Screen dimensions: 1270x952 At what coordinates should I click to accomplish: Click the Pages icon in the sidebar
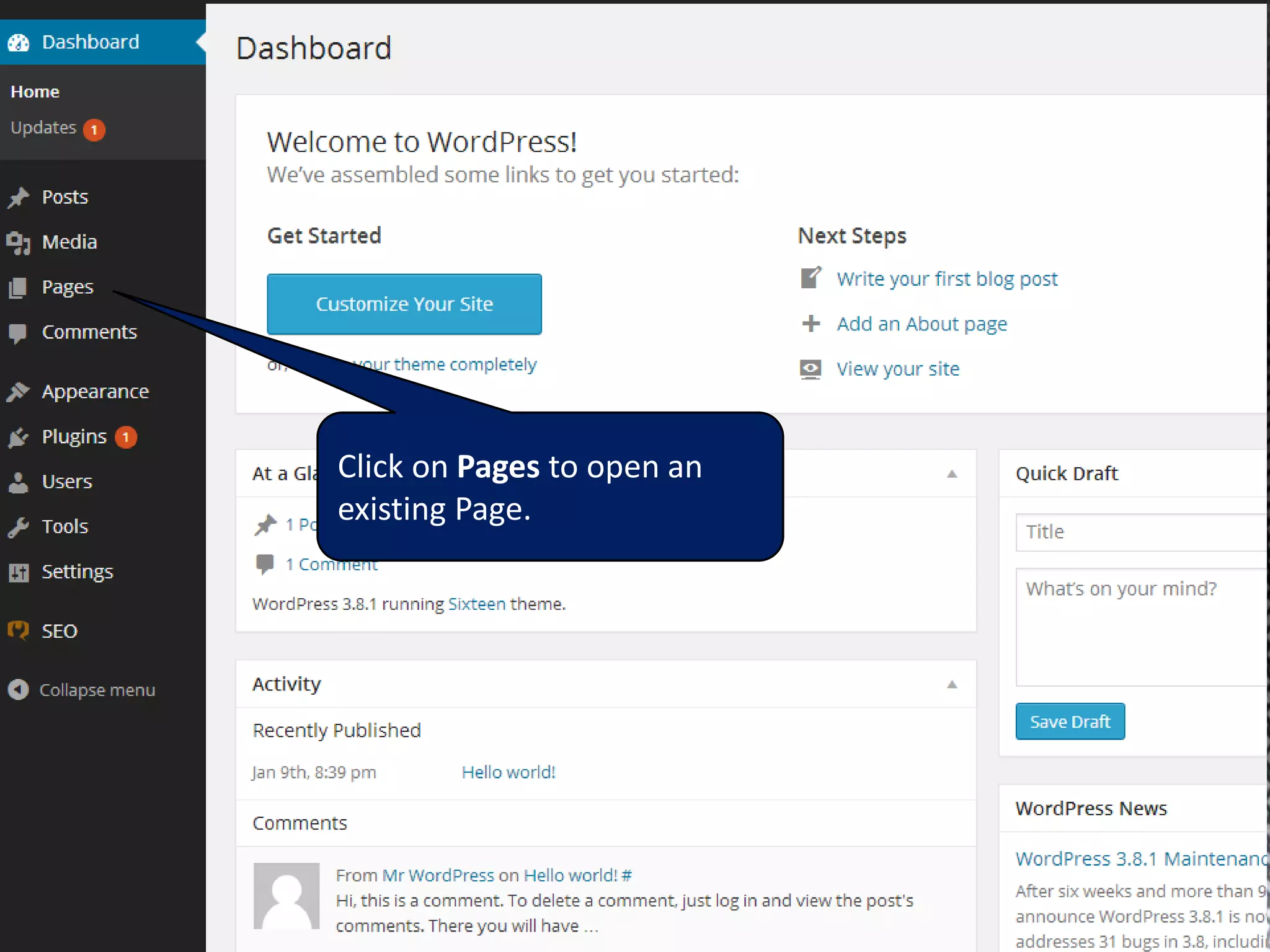tap(19, 288)
